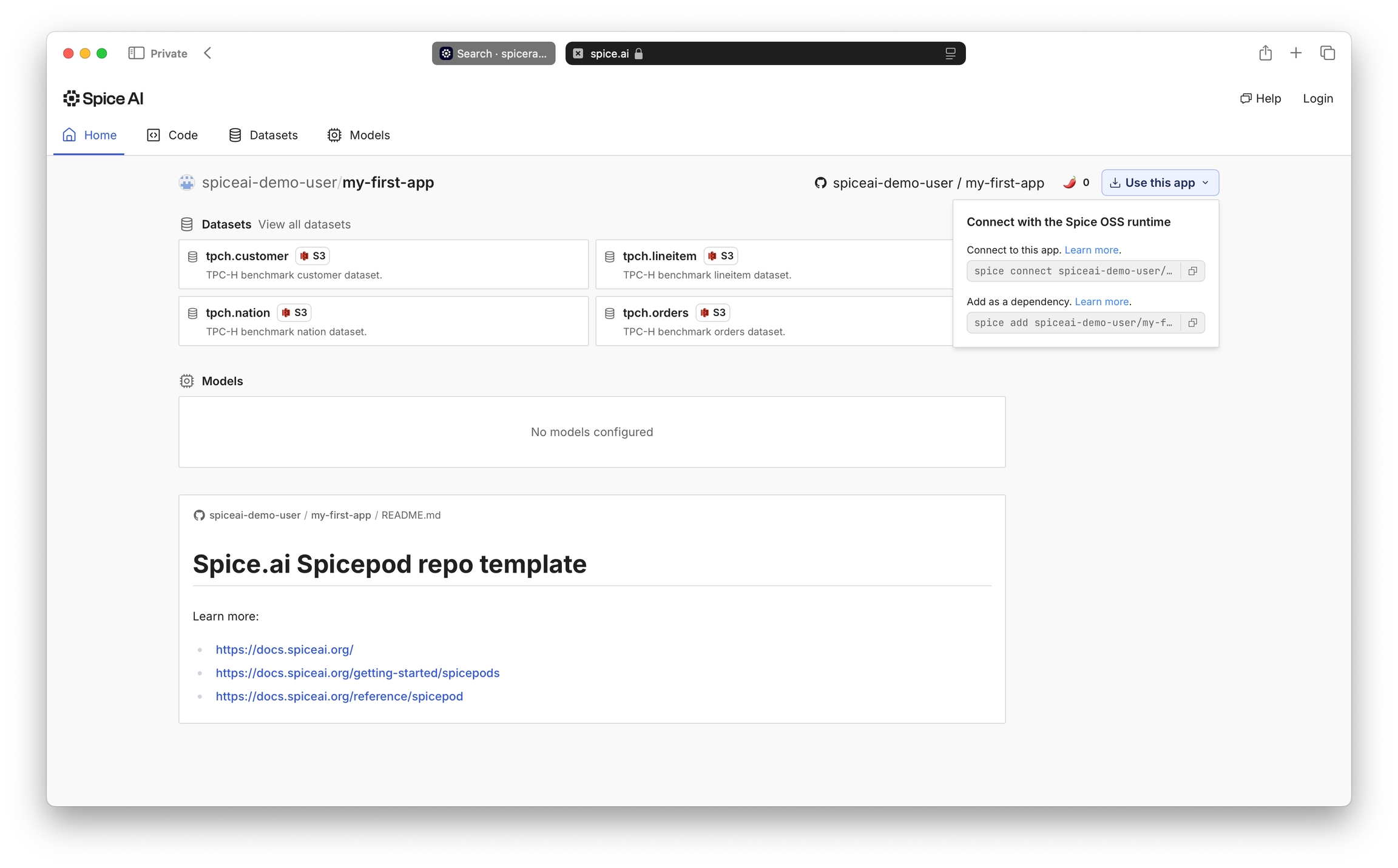Click the page reader icon in address bar
Screen dimensions: 1398x868
[950, 53]
